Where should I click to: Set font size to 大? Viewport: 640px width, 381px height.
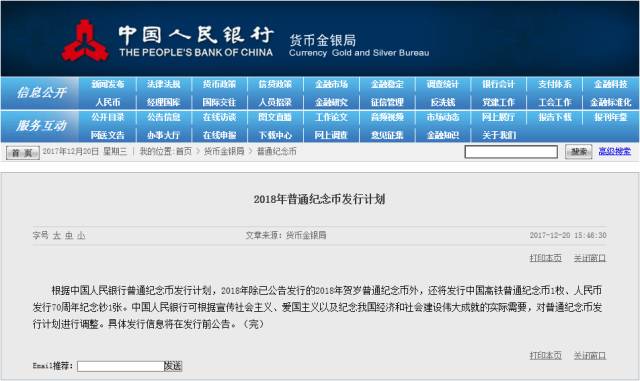(57, 235)
